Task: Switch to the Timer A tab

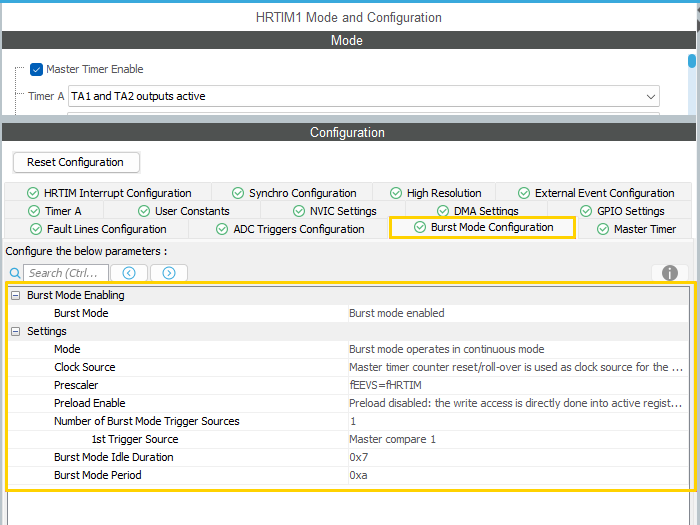Action: point(54,211)
